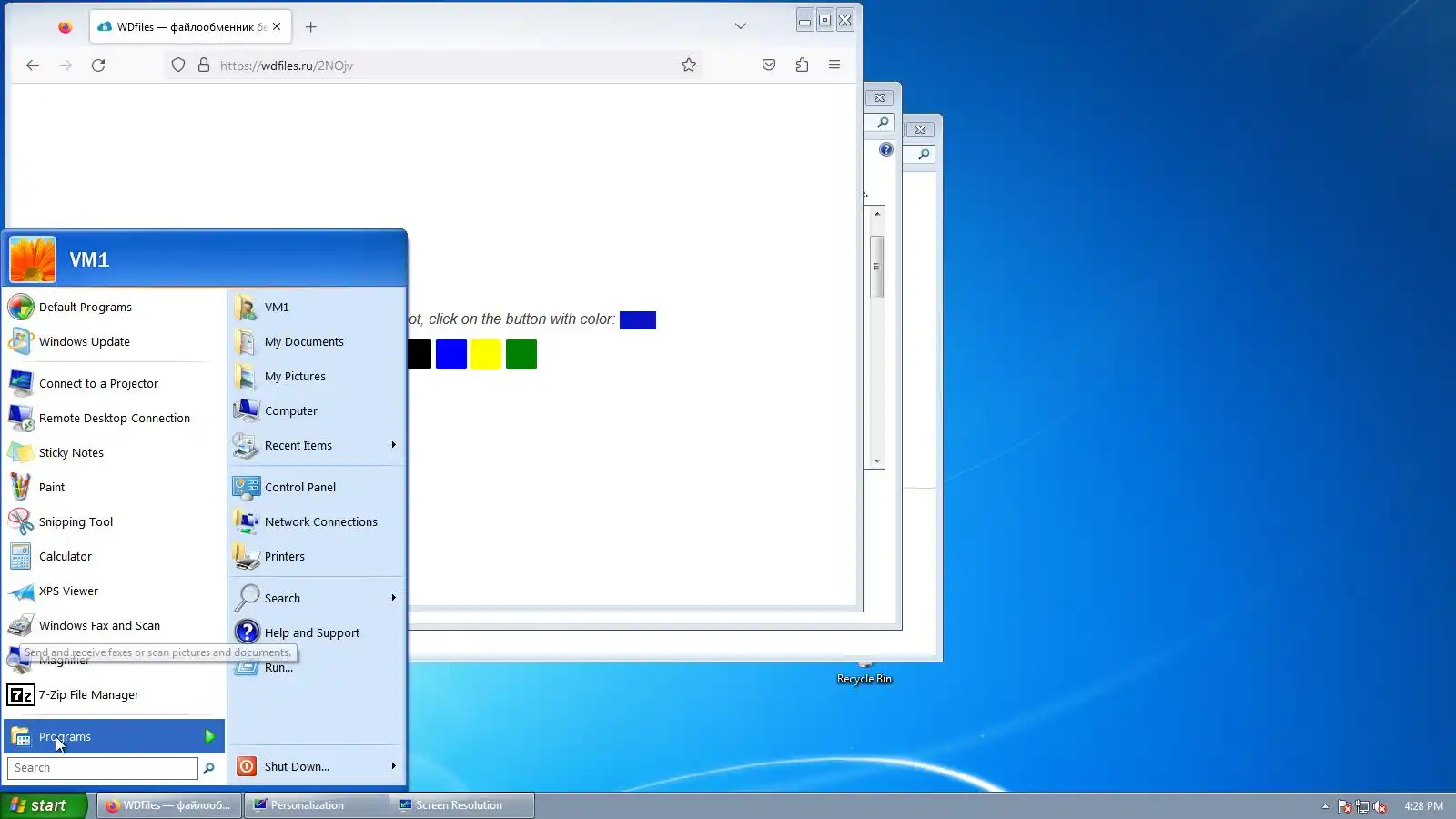The width and height of the screenshot is (1456, 819).
Task: Switch to Screen Resolution window in the taskbar
Action: pos(461,805)
